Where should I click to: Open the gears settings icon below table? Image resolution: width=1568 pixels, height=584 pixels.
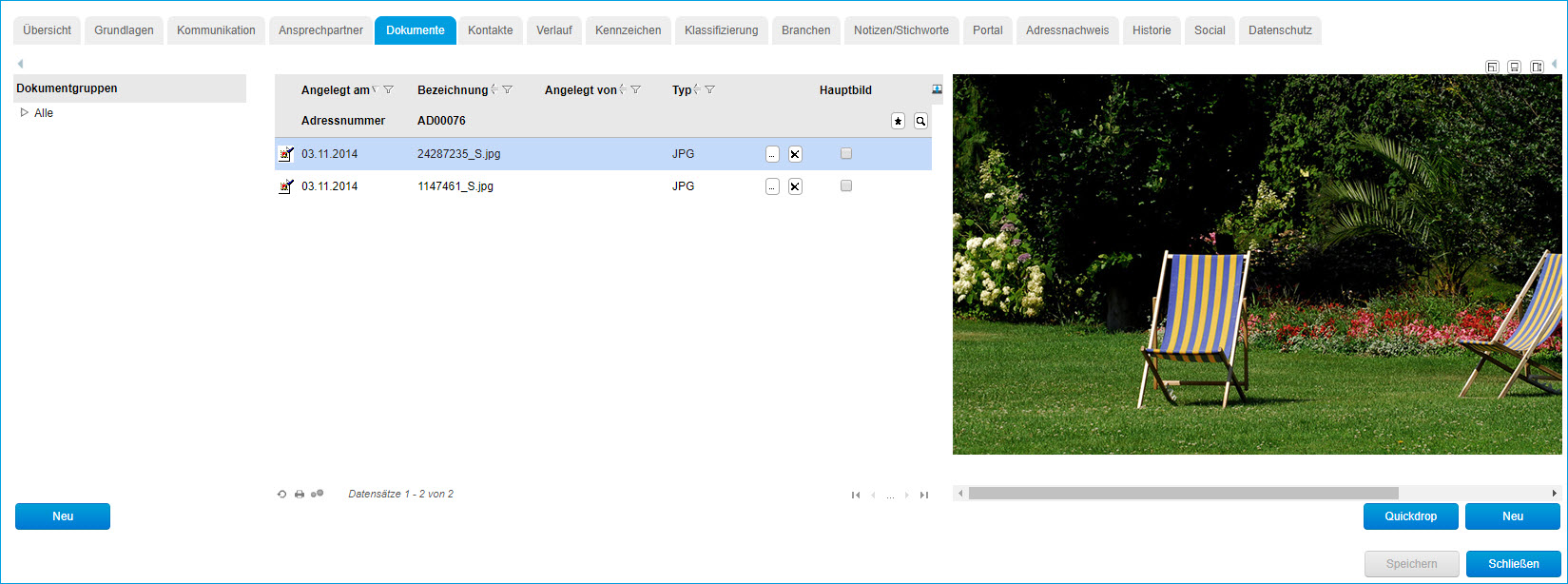317,494
